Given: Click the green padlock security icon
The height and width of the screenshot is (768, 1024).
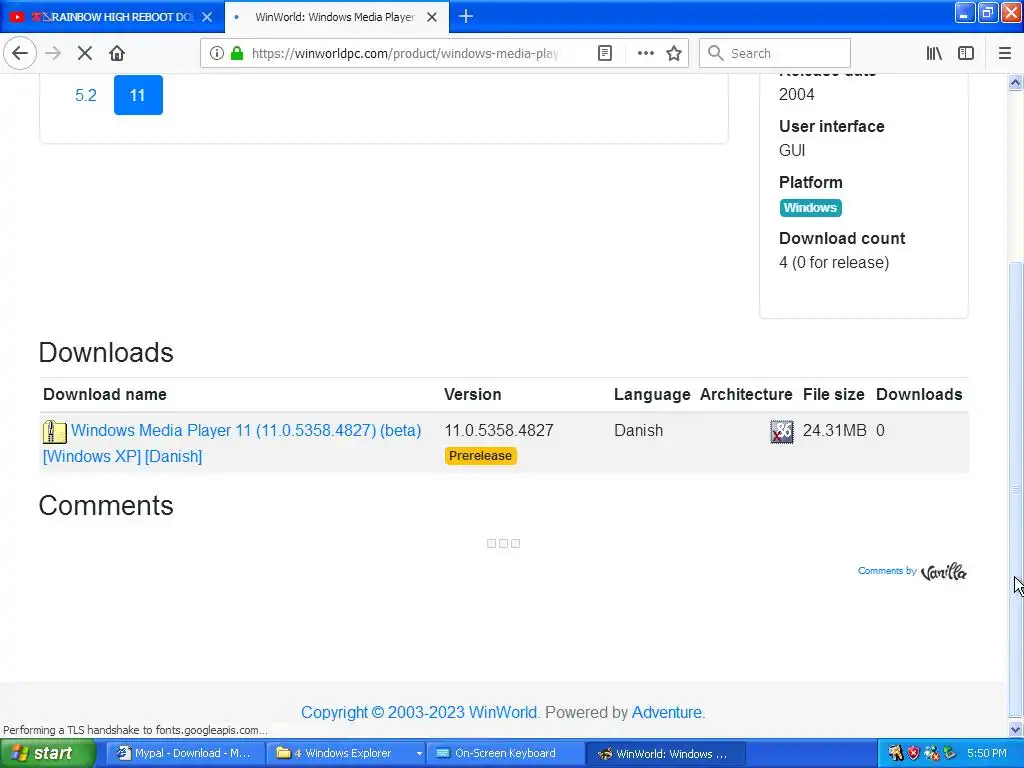Looking at the screenshot, I should coord(237,53).
